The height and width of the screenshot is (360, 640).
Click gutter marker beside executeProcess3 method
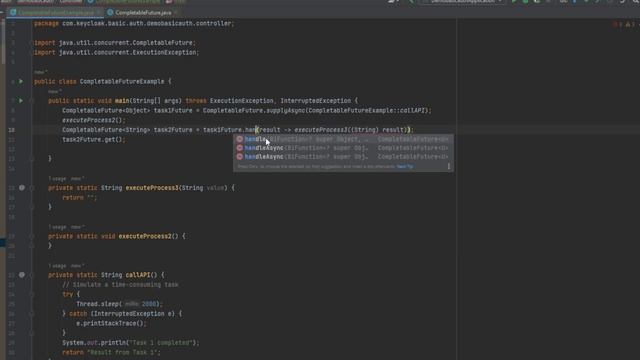point(22,188)
